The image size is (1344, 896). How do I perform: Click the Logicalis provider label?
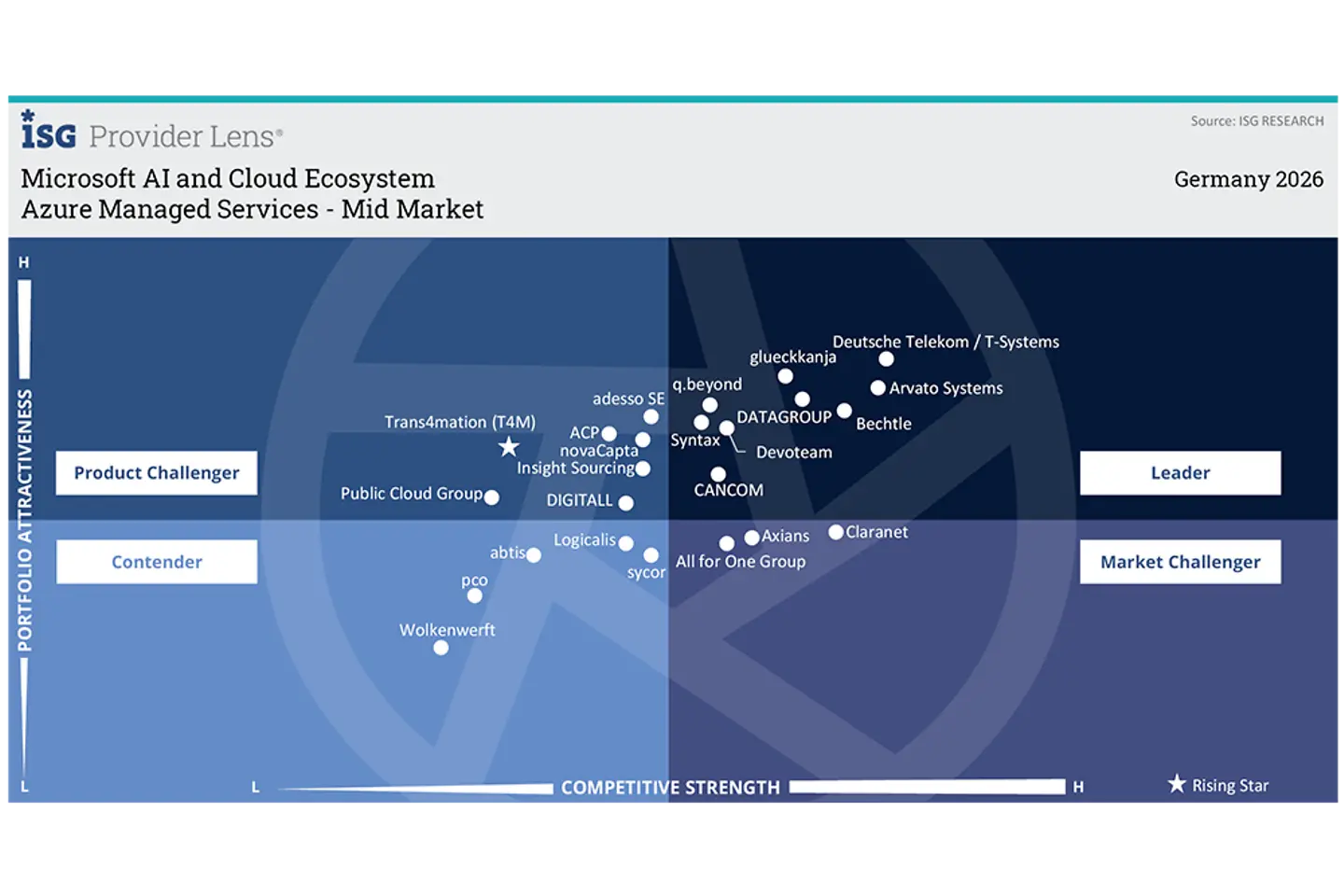(x=585, y=540)
